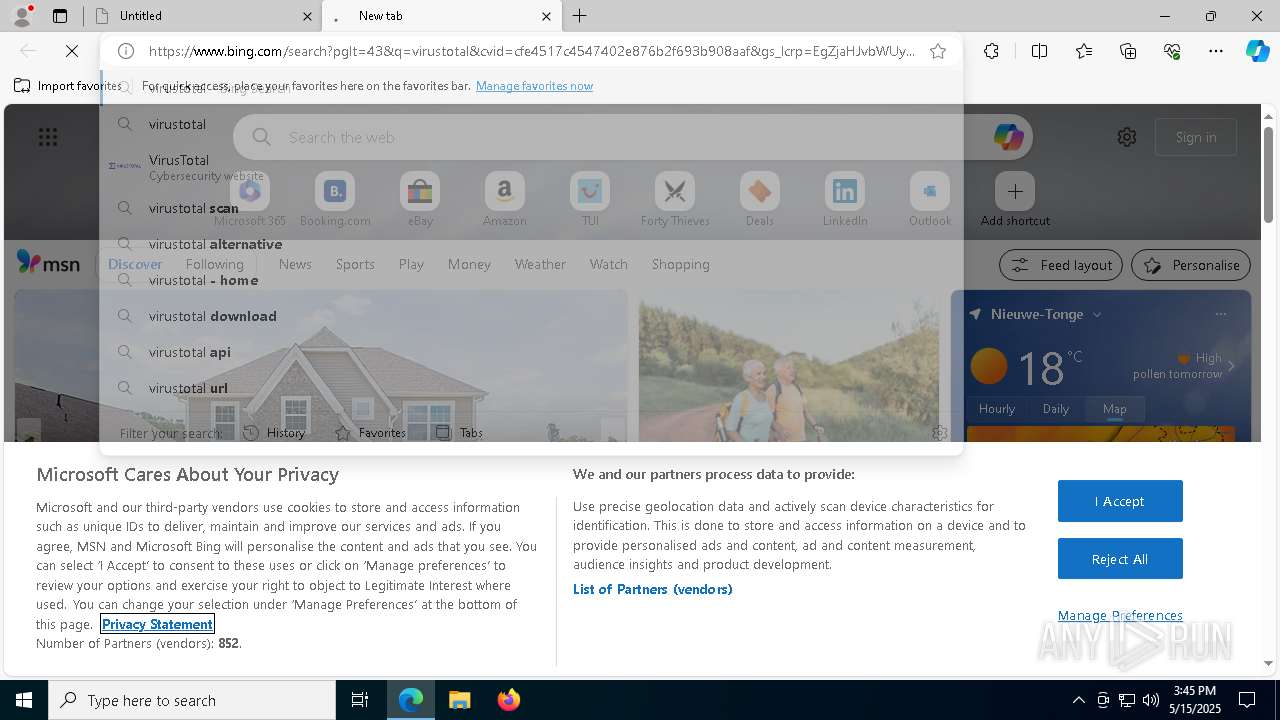Open the Collections icon
The image size is (1280, 720).
click(1128, 51)
